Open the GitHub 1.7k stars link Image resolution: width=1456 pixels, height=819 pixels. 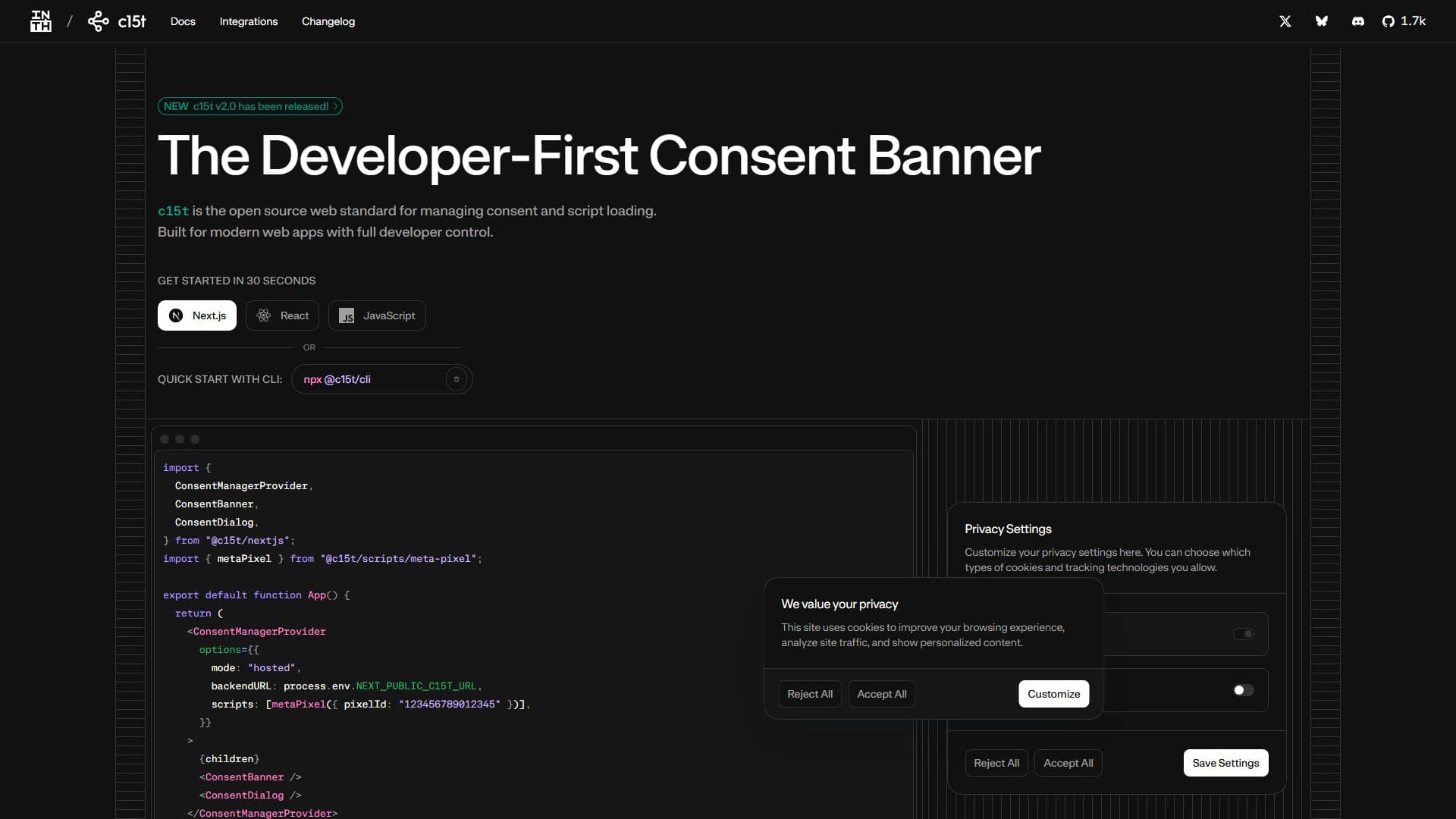point(1404,21)
